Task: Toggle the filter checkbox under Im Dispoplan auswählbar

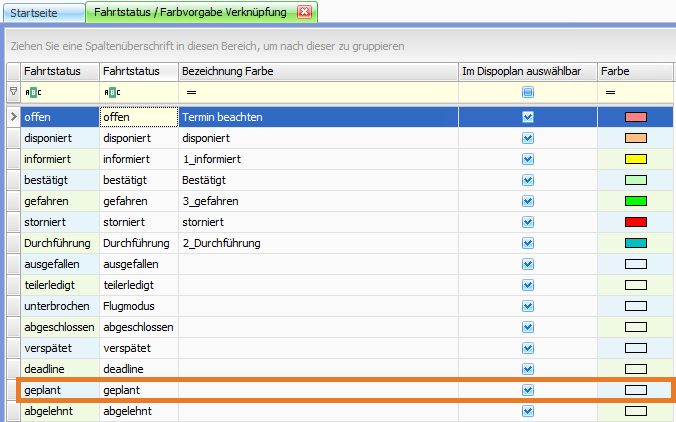Action: click(x=528, y=92)
